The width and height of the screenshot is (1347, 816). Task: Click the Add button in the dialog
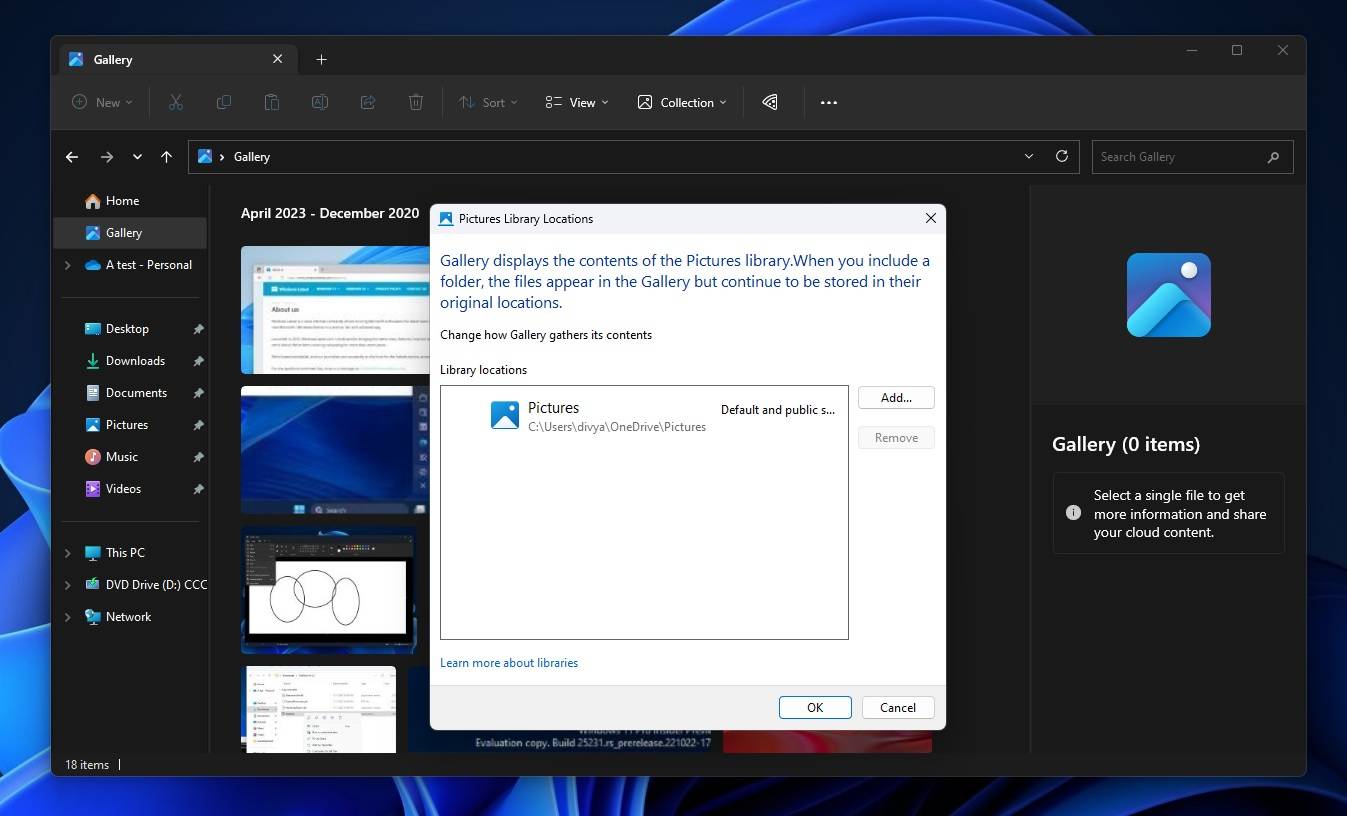(x=895, y=397)
